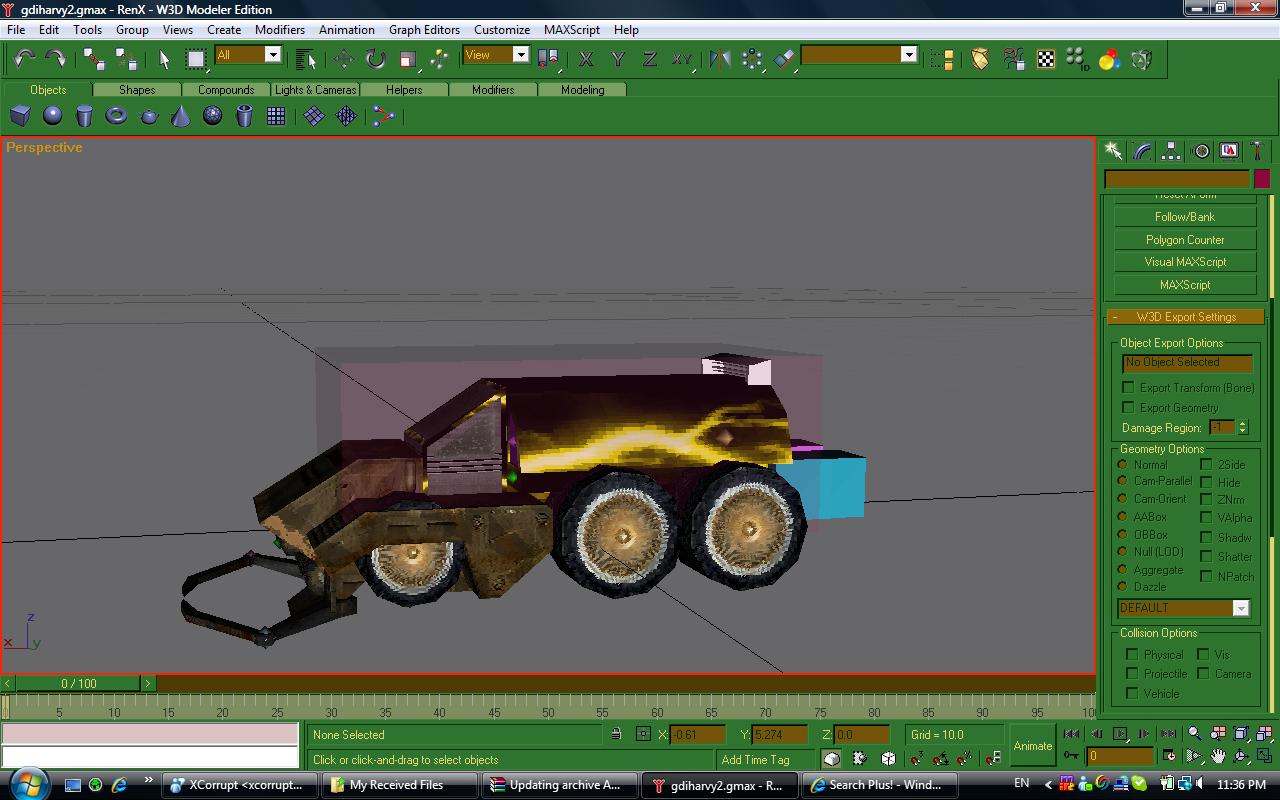Open the selection filter 'All' dropdown

(x=272, y=55)
